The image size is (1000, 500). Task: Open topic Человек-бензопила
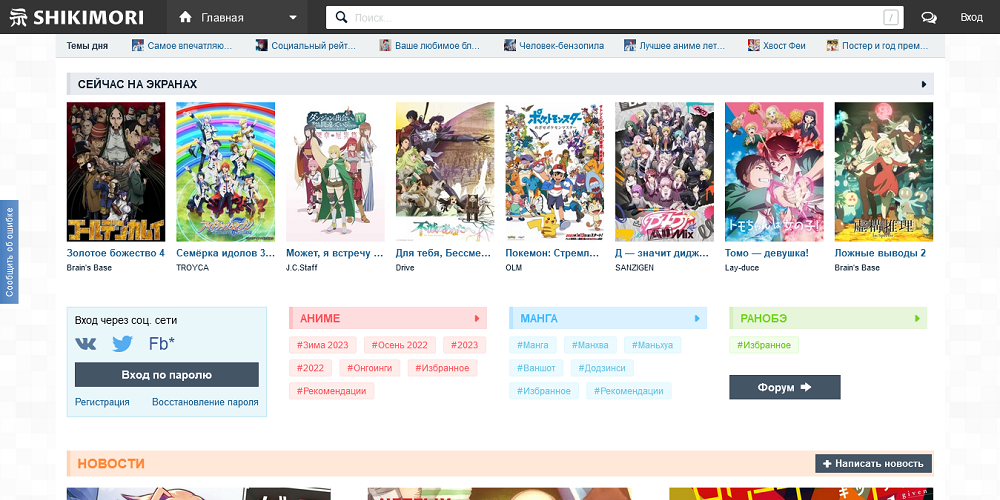click(561, 45)
